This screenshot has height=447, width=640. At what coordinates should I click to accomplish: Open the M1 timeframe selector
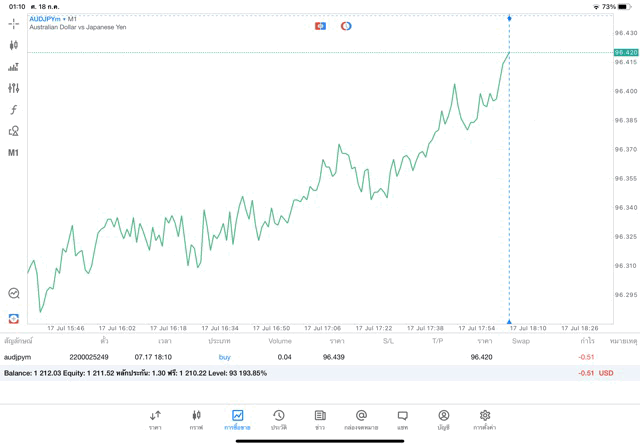pos(13,153)
